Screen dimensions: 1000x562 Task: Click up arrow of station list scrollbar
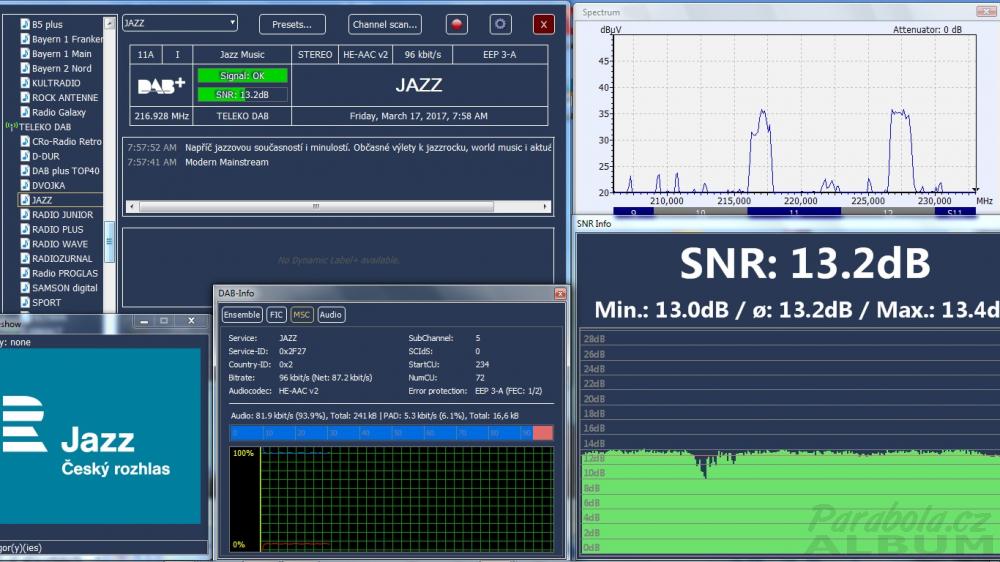[x=110, y=24]
